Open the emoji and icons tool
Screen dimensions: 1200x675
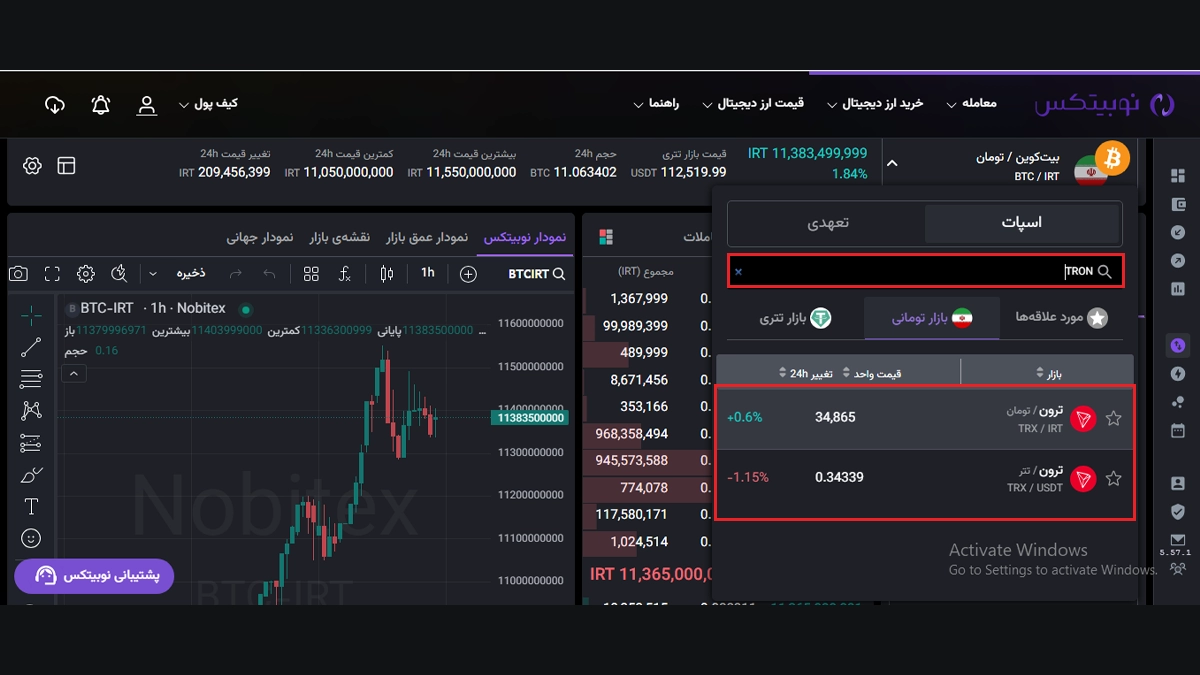31,538
